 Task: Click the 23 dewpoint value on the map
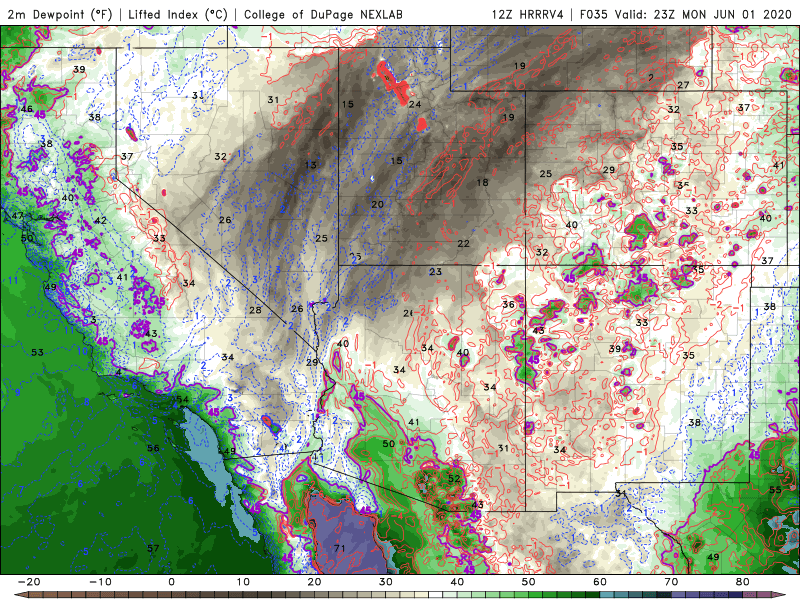point(435,271)
